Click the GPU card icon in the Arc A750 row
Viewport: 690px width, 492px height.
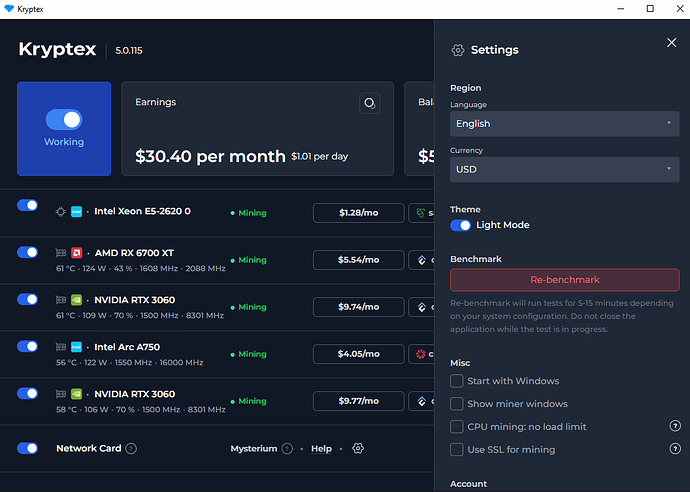pos(60,347)
